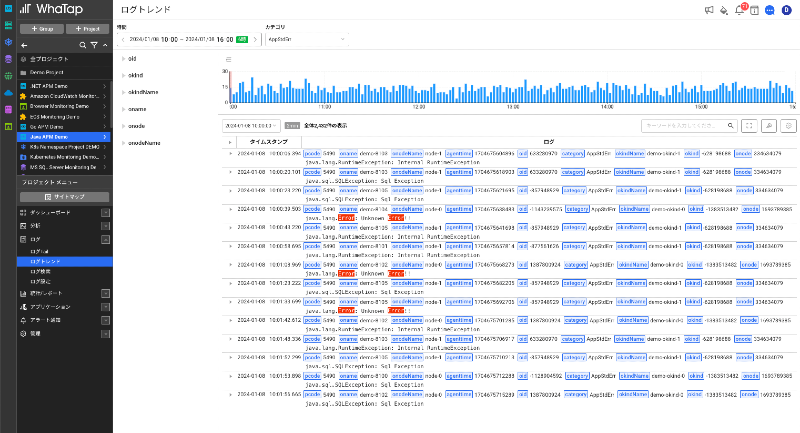800x433 pixels.
Task: Open the first sub-item under ログ menu
Action: click(x=39, y=251)
